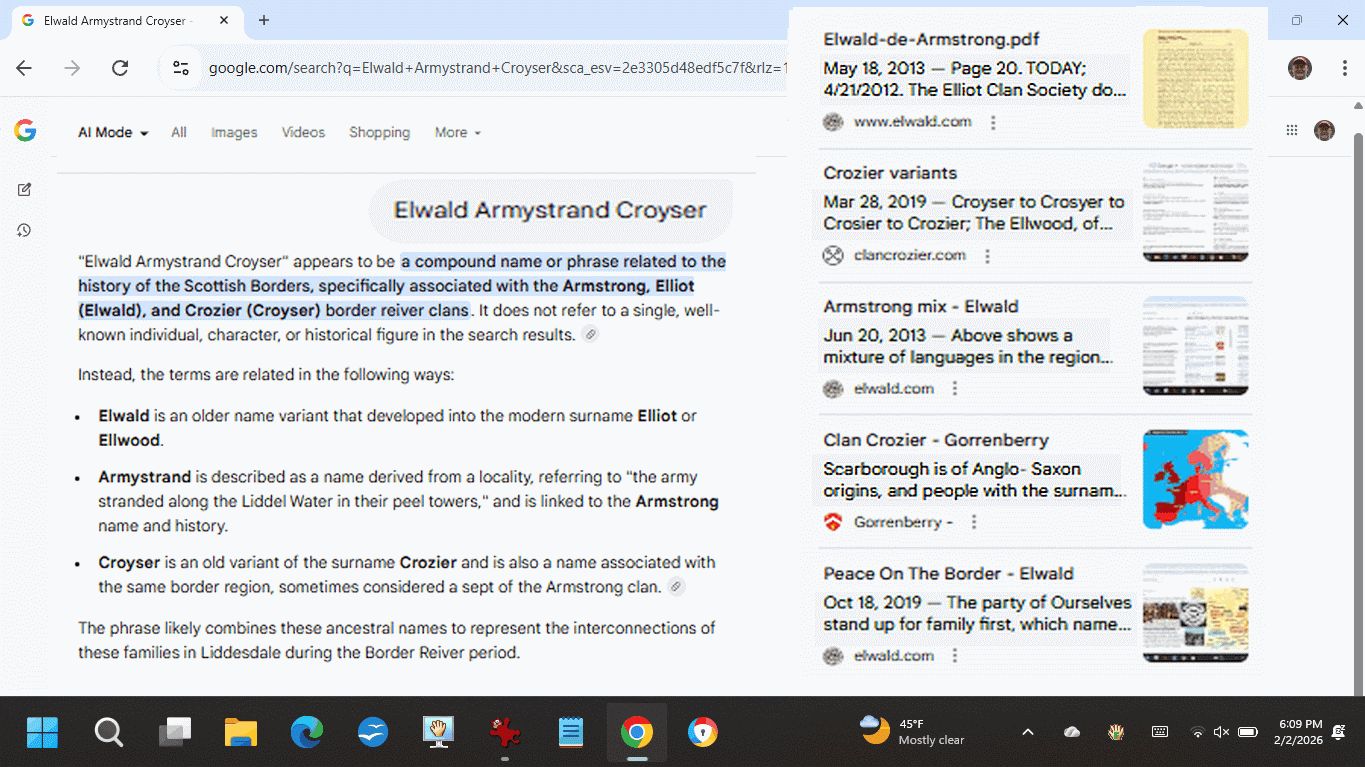Click the site info icon in address bar

tap(181, 68)
